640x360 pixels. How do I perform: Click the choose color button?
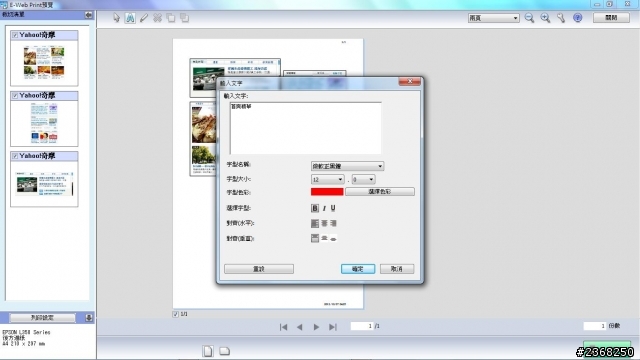(380, 192)
